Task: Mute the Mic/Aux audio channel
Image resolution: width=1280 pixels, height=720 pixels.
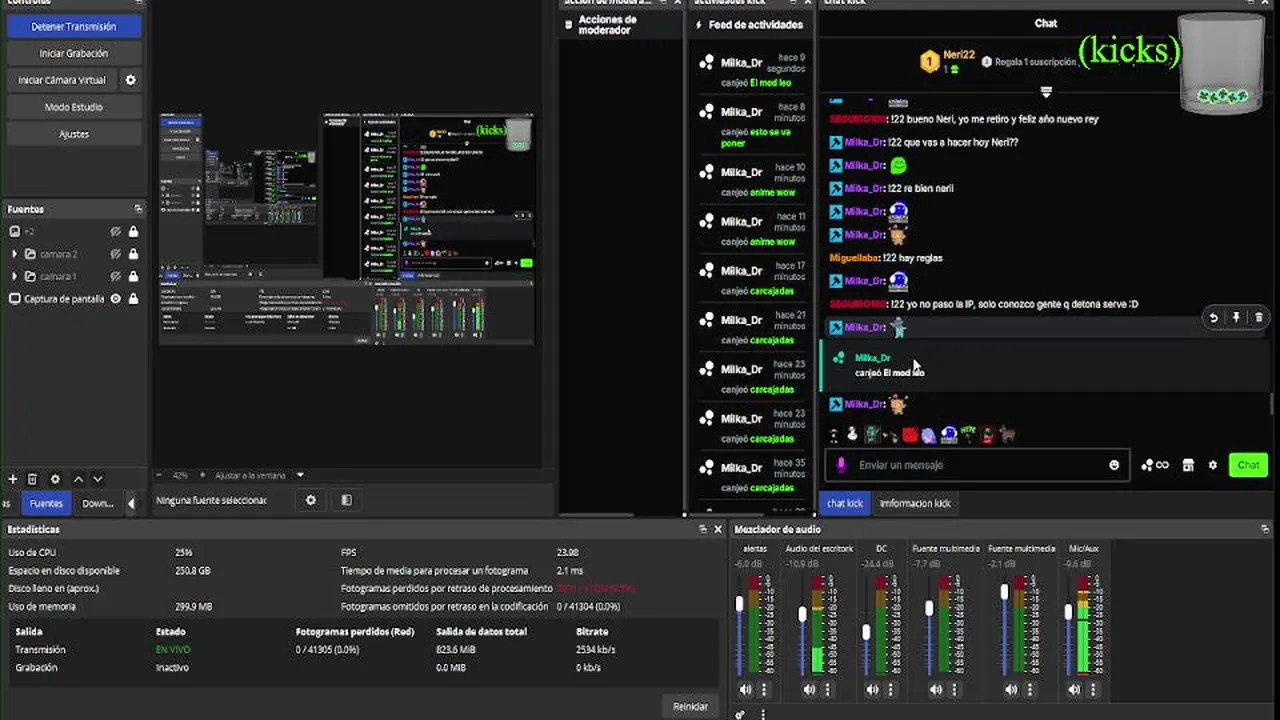Action: 1074,689
